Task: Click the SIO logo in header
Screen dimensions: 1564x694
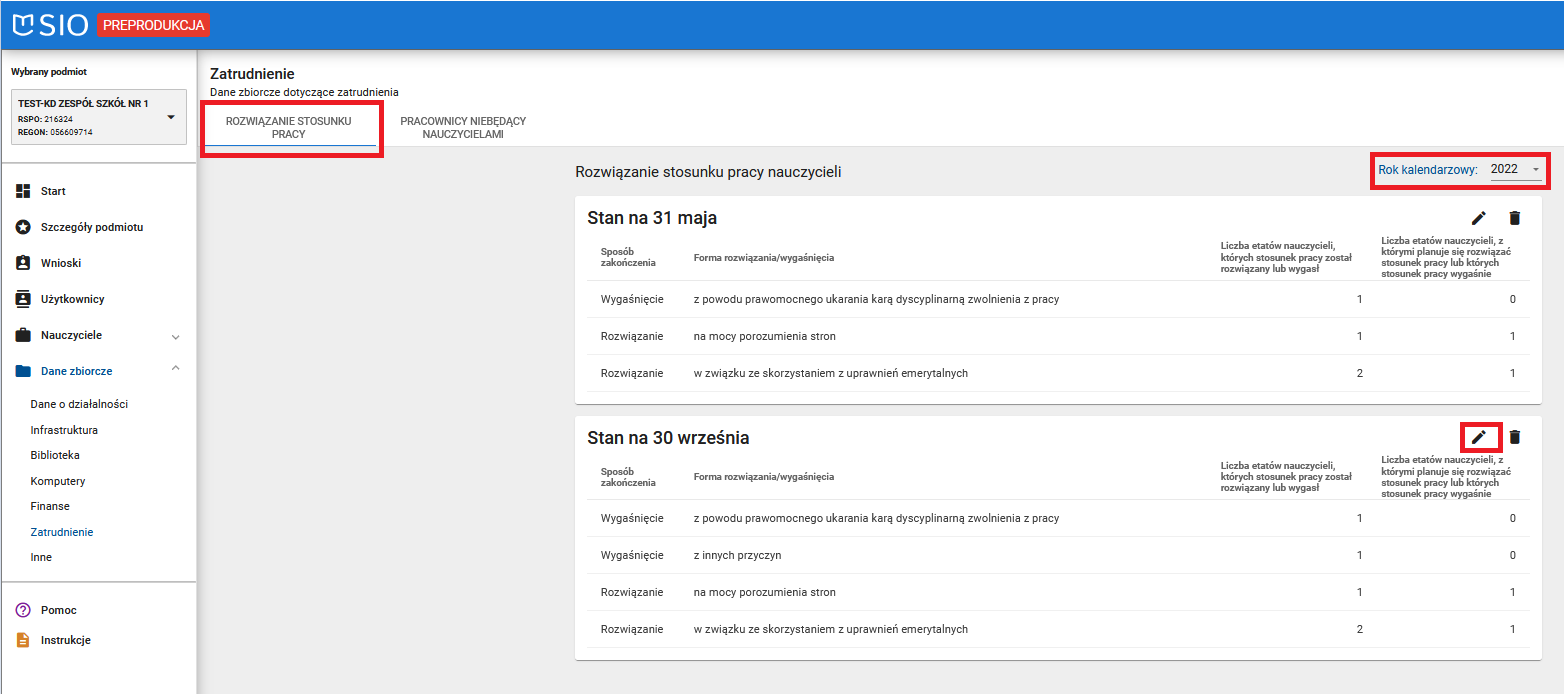Action: [50, 25]
